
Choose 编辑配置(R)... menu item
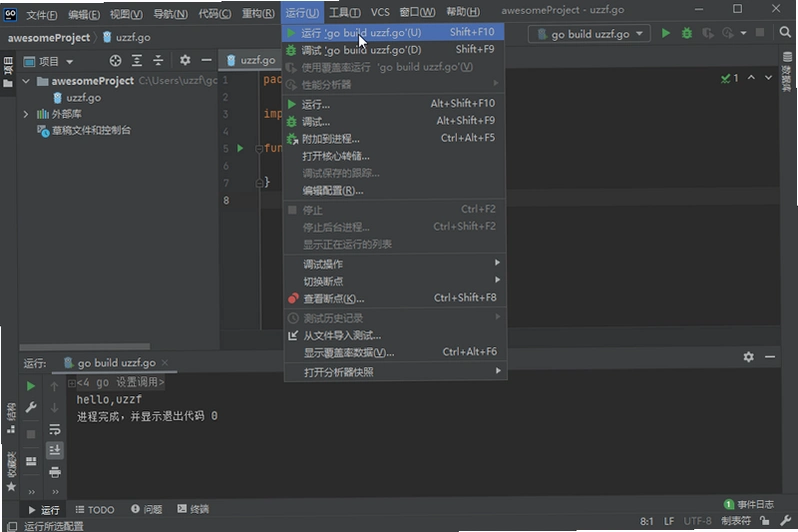pos(394,190)
